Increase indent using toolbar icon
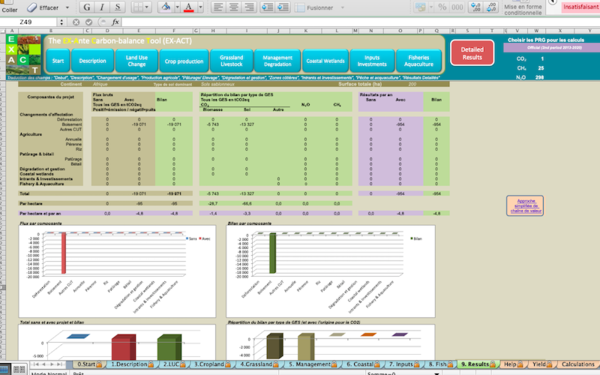Image resolution: width=600 pixels, height=375 pixels. 283,7
